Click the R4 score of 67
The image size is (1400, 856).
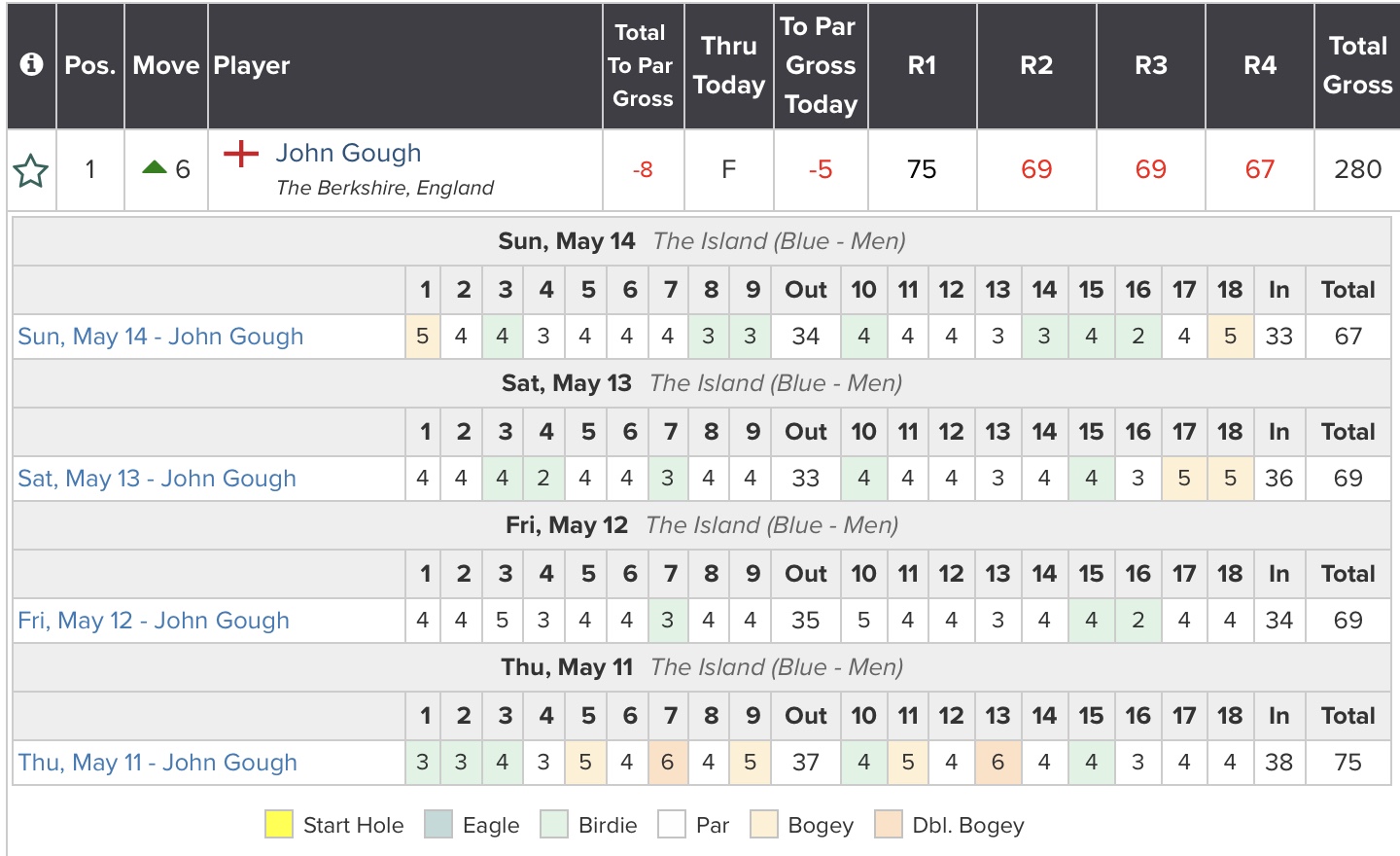(1259, 170)
